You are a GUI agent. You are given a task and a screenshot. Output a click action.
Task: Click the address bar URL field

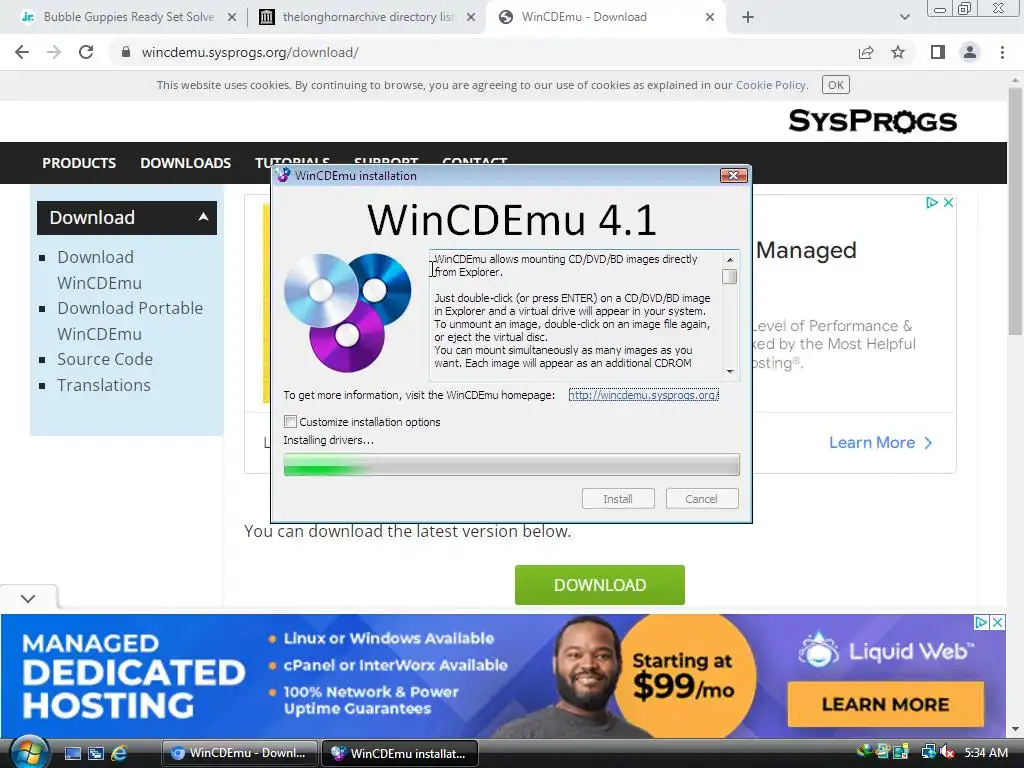[x=483, y=52]
